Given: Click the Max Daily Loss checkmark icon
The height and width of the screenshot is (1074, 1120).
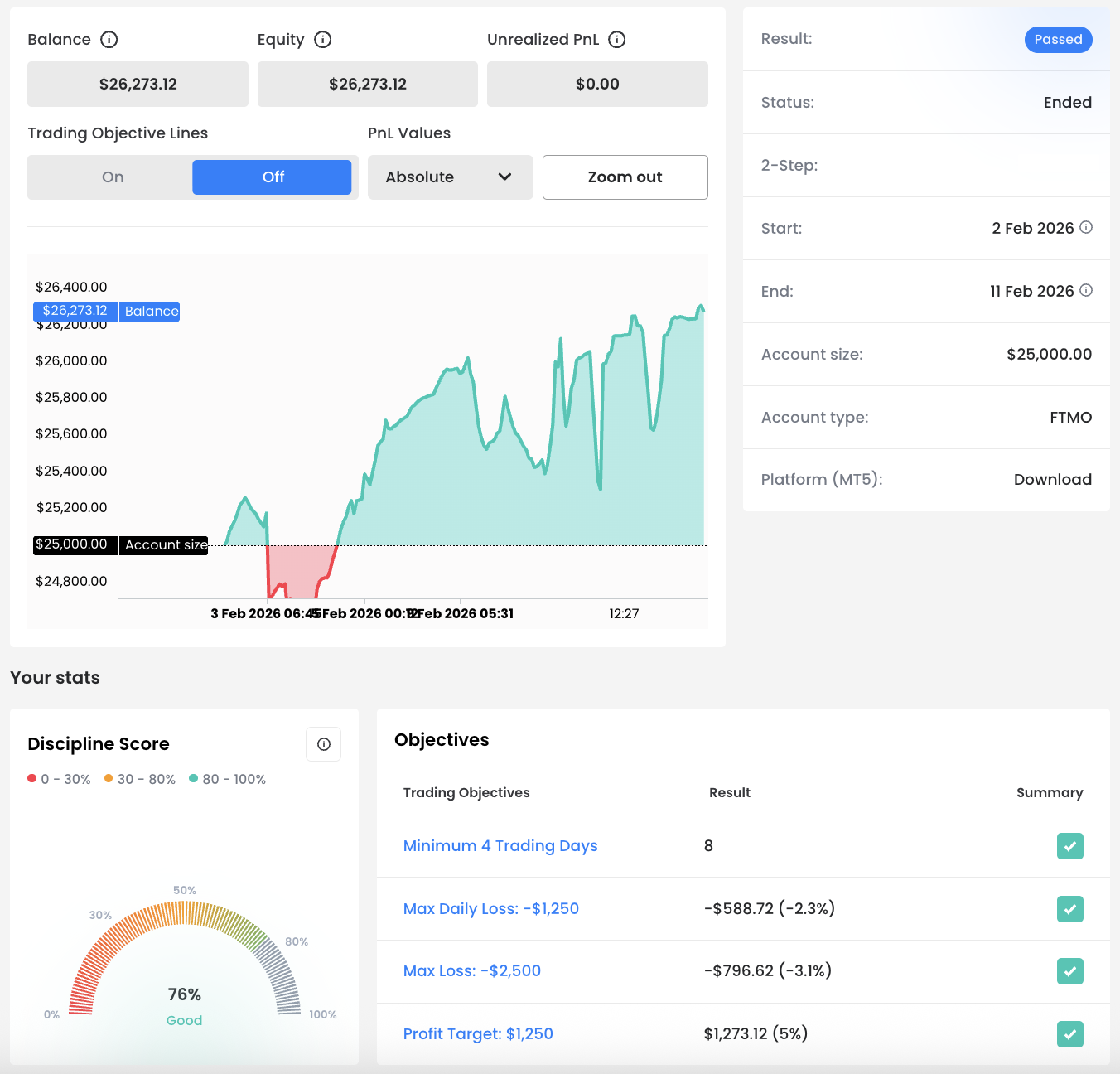Looking at the screenshot, I should tap(1069, 909).
